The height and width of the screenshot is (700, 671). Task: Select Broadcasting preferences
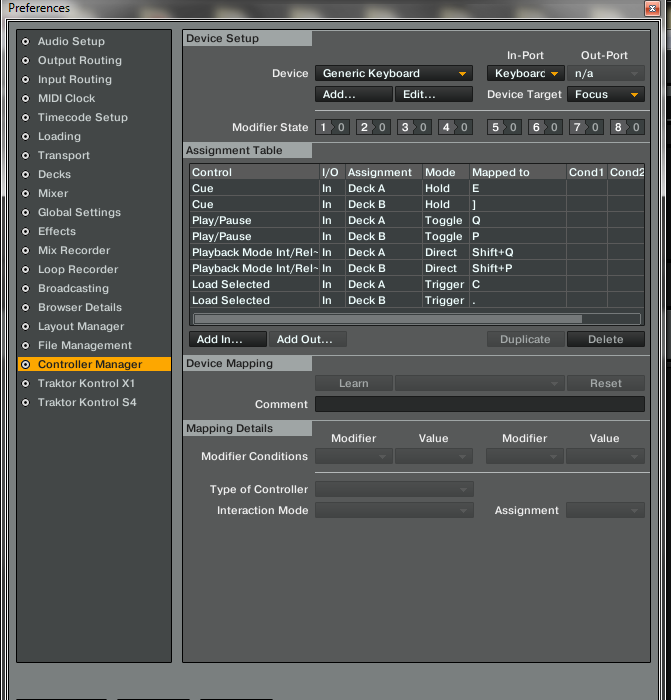(x=73, y=288)
